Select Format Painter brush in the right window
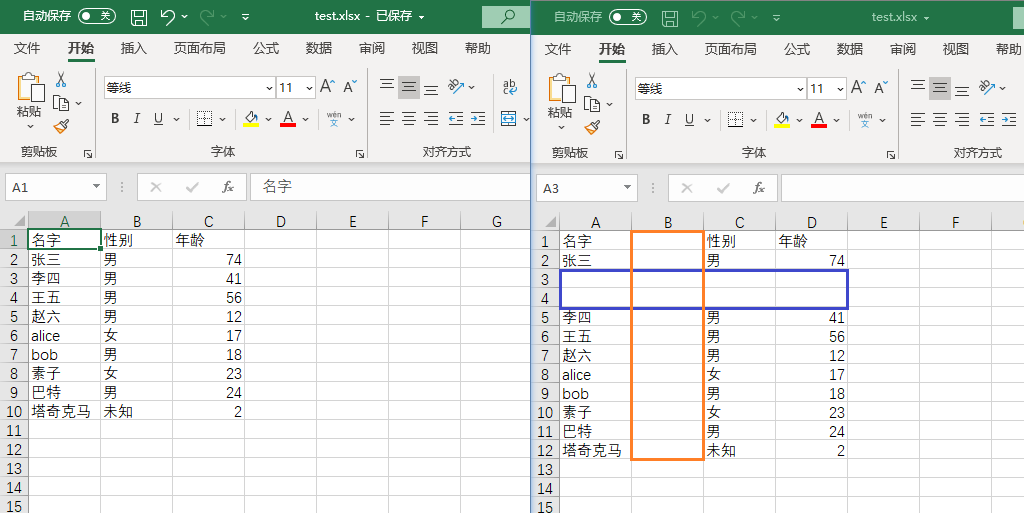Screen dimensions: 1024x513 point(592,127)
